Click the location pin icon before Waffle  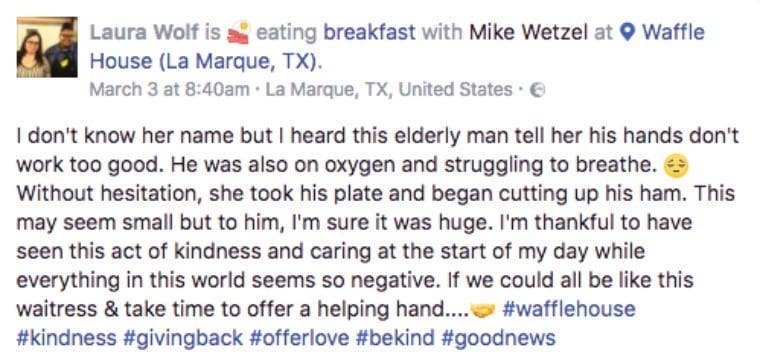pos(627,33)
